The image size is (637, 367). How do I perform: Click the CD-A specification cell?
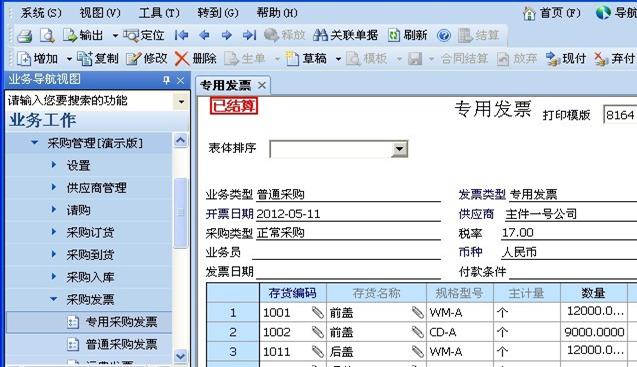click(x=459, y=332)
